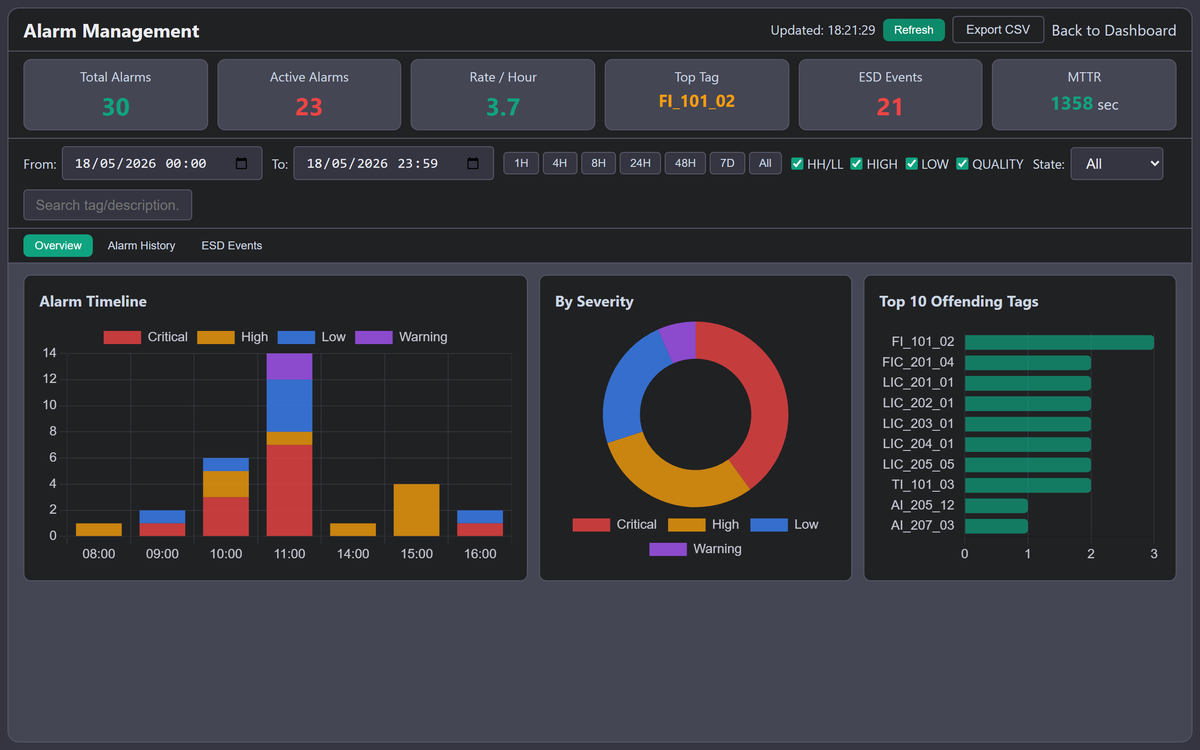The height and width of the screenshot is (750, 1200).
Task: Click the Top Tag value FI_101_02
Action: (x=697, y=101)
